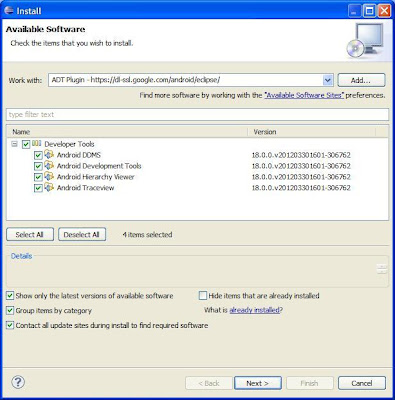The height and width of the screenshot is (400, 395).
Task: Uncheck the Android DDMS checkbox
Action: (x=38, y=155)
